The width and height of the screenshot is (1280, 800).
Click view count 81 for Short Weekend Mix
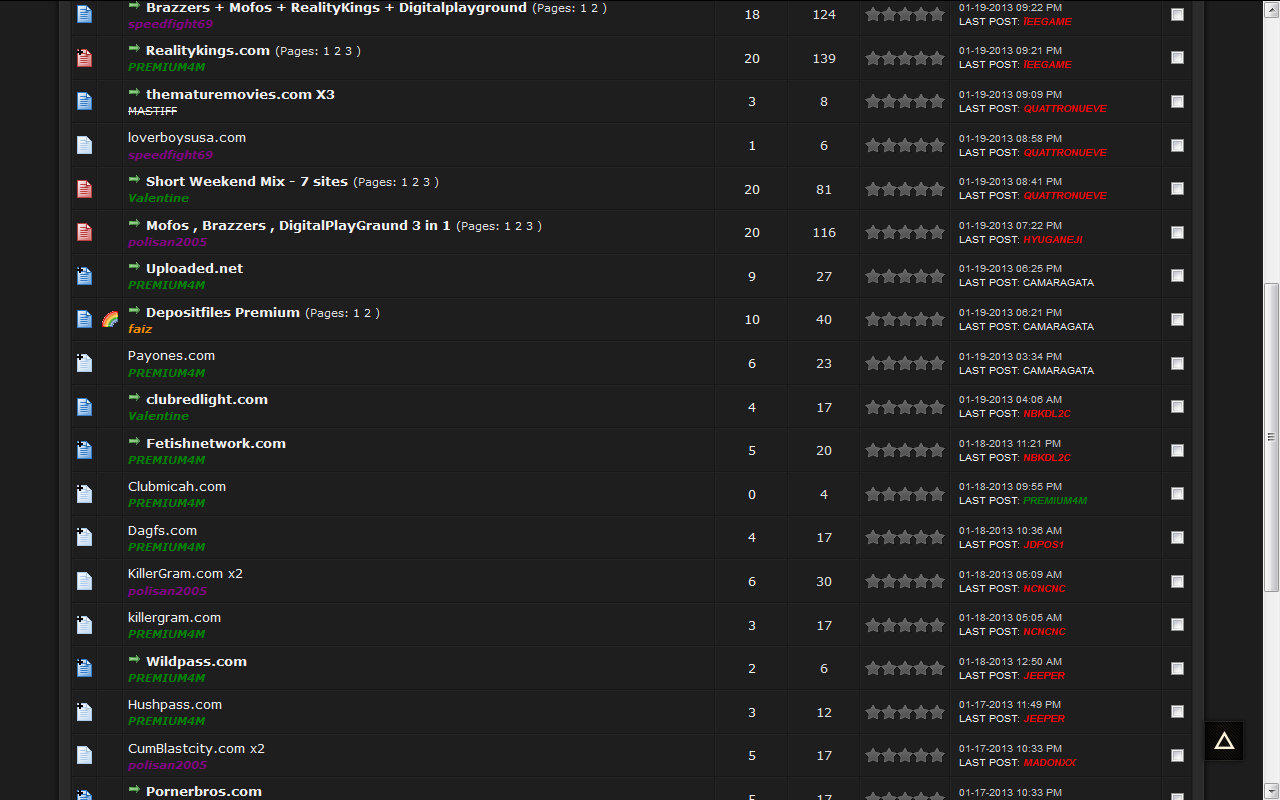pyautogui.click(x=824, y=190)
